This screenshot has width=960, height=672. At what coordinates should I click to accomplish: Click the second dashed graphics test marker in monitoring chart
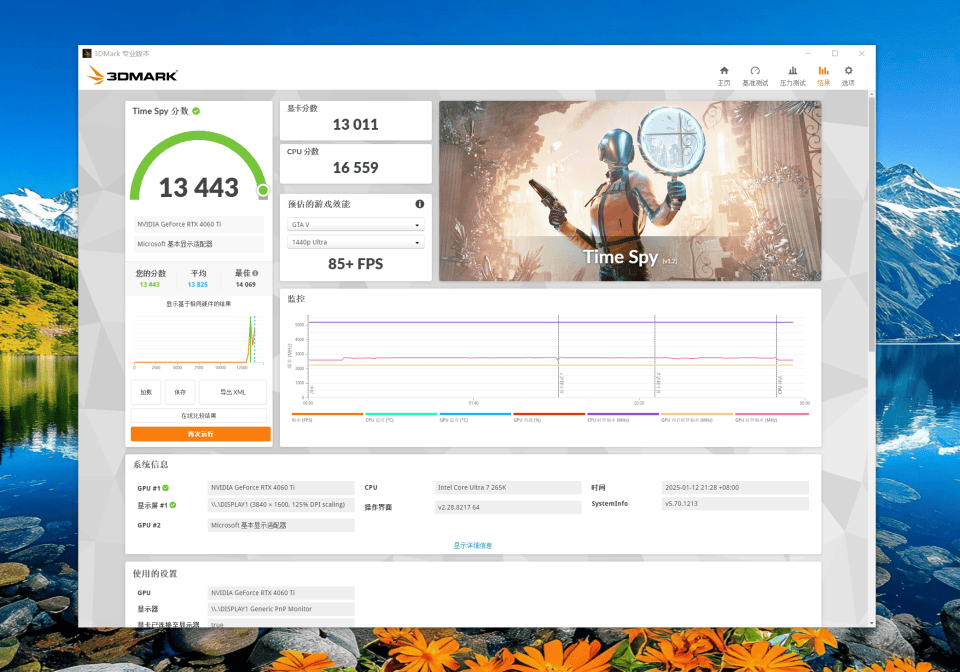654,356
